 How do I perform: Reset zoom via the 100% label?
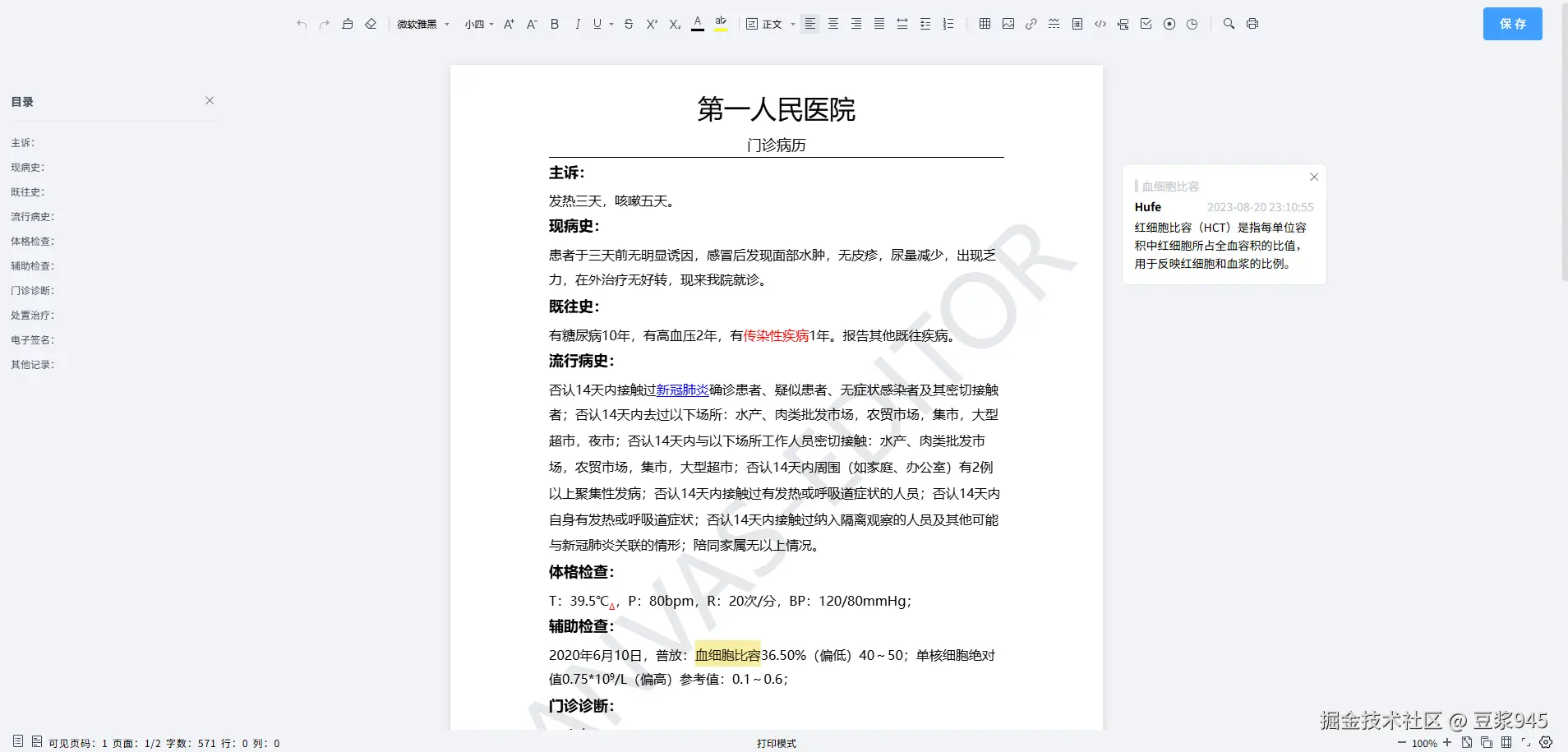(x=1424, y=744)
